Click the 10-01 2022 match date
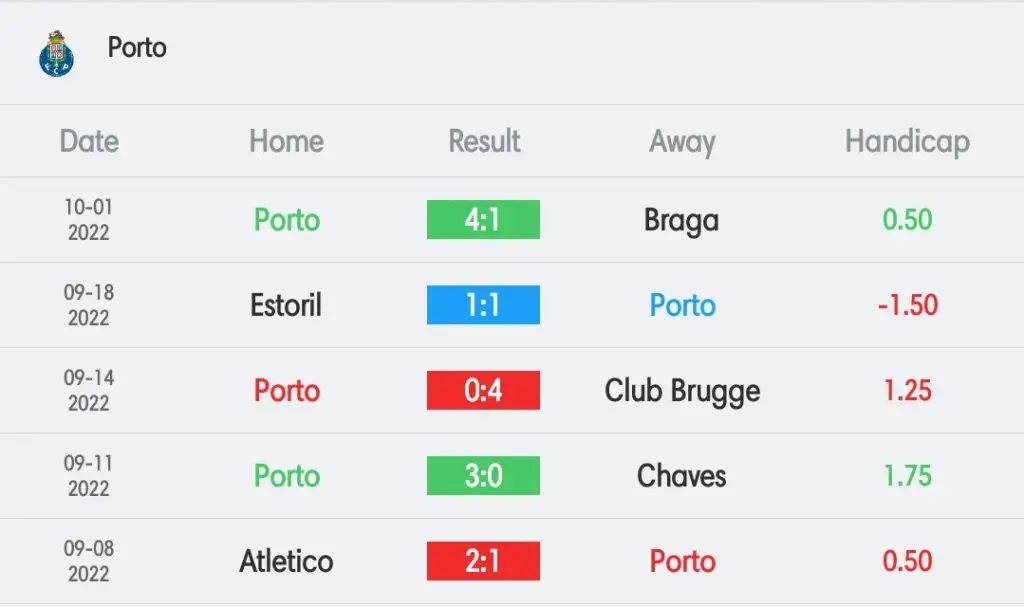The image size is (1024, 607). tap(89, 220)
